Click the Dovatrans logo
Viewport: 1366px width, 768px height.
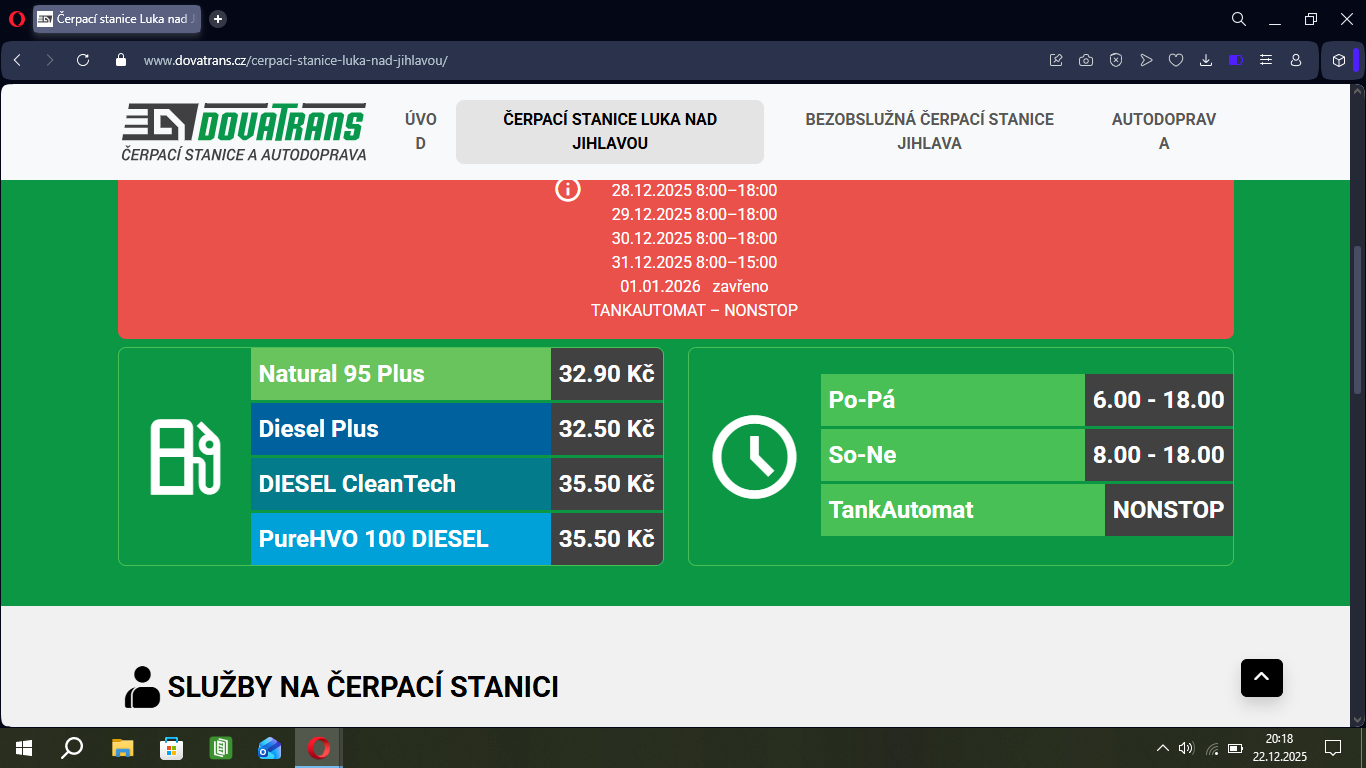tap(244, 132)
